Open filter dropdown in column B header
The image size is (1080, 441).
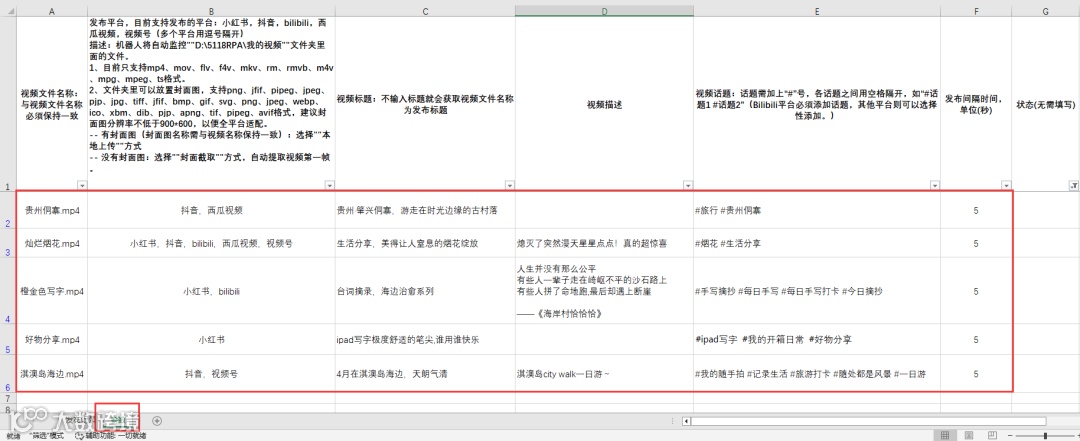(329, 185)
